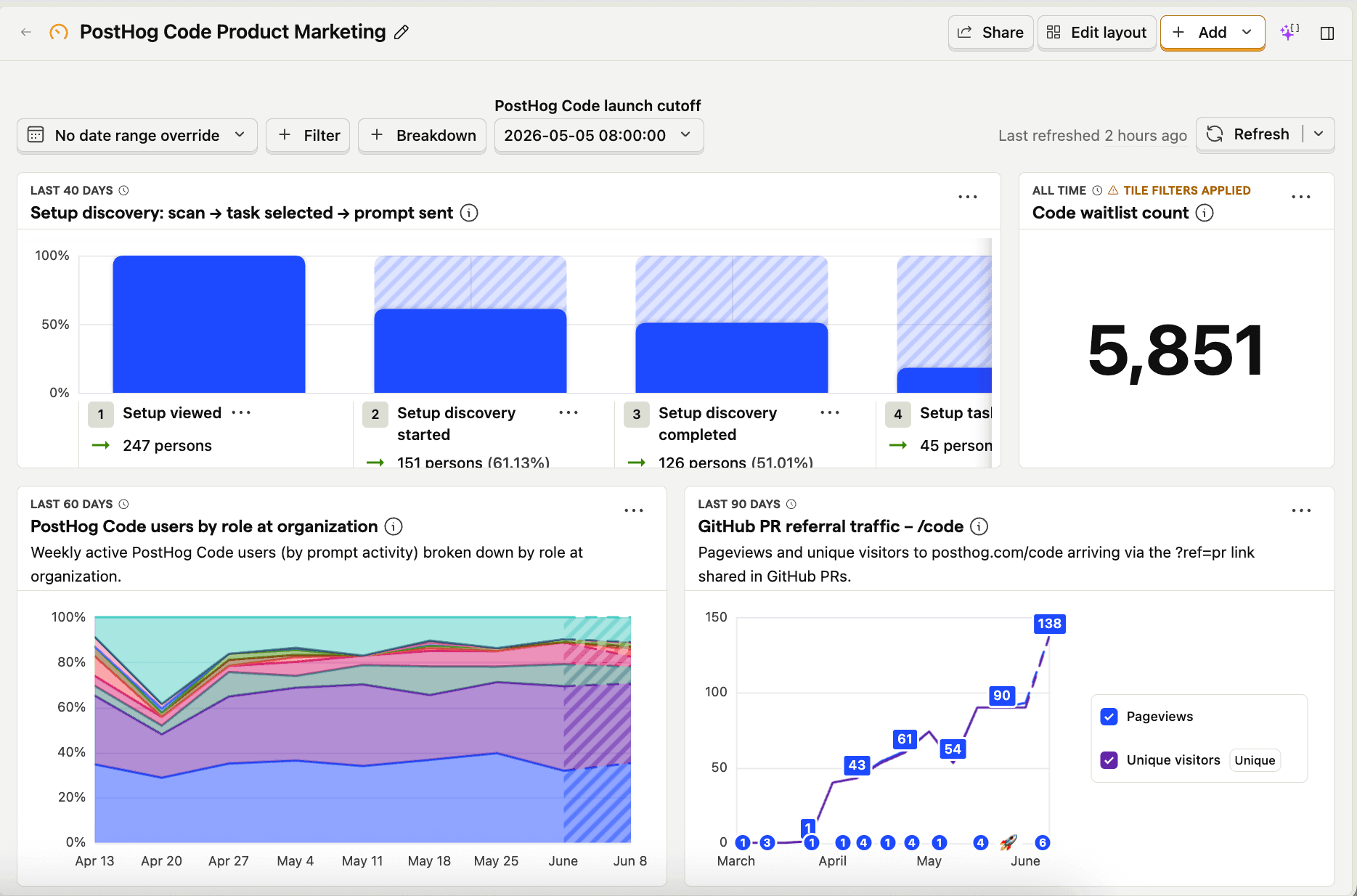This screenshot has height=896, width=1357.
Task: Click the tile filters warning icon
Action: 1113,190
